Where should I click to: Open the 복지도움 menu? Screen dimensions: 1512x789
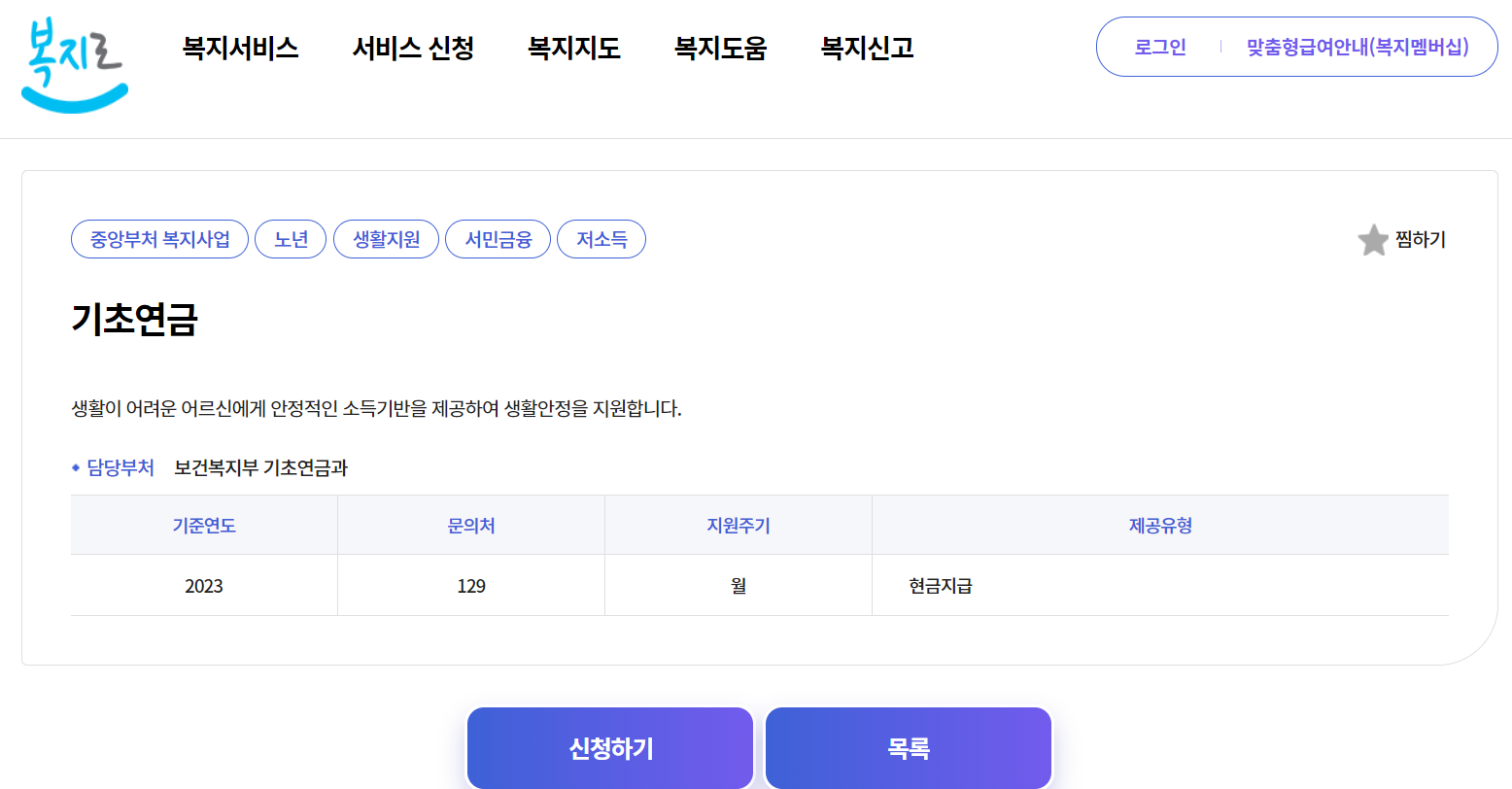coord(719,48)
